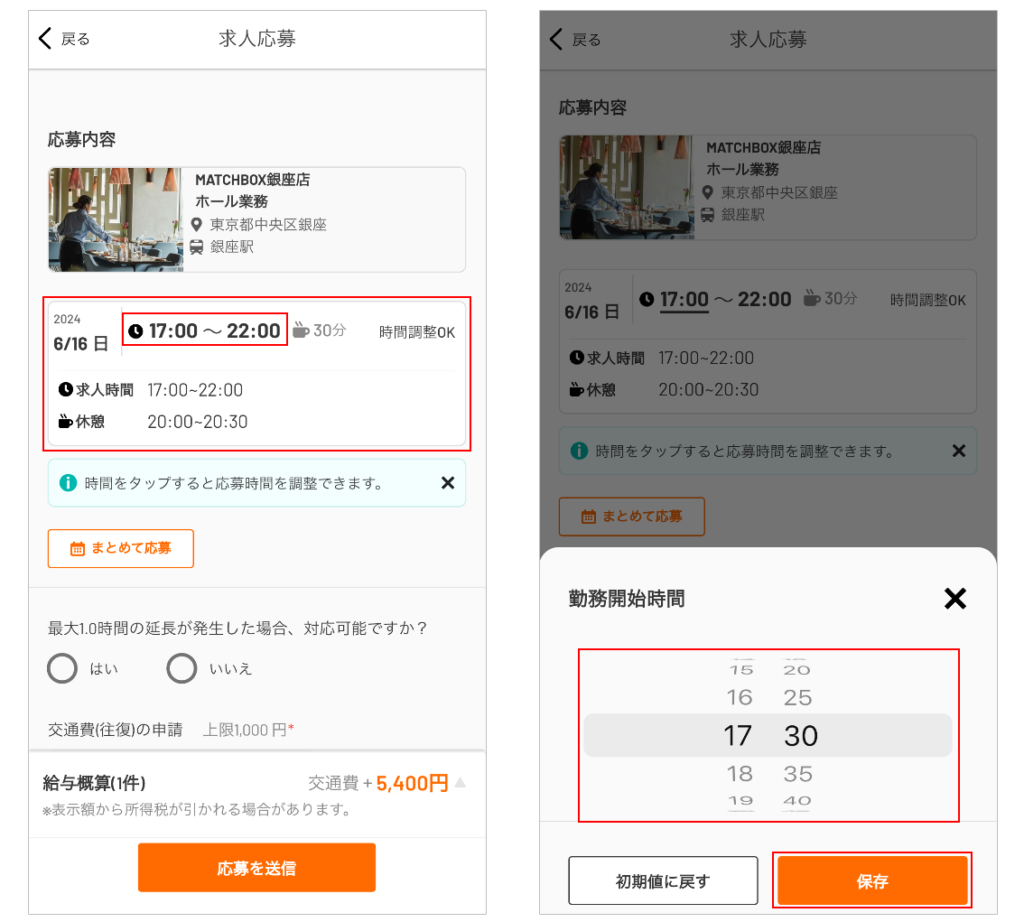Dismiss the time-adjustment info banner on left screen

tap(447, 483)
